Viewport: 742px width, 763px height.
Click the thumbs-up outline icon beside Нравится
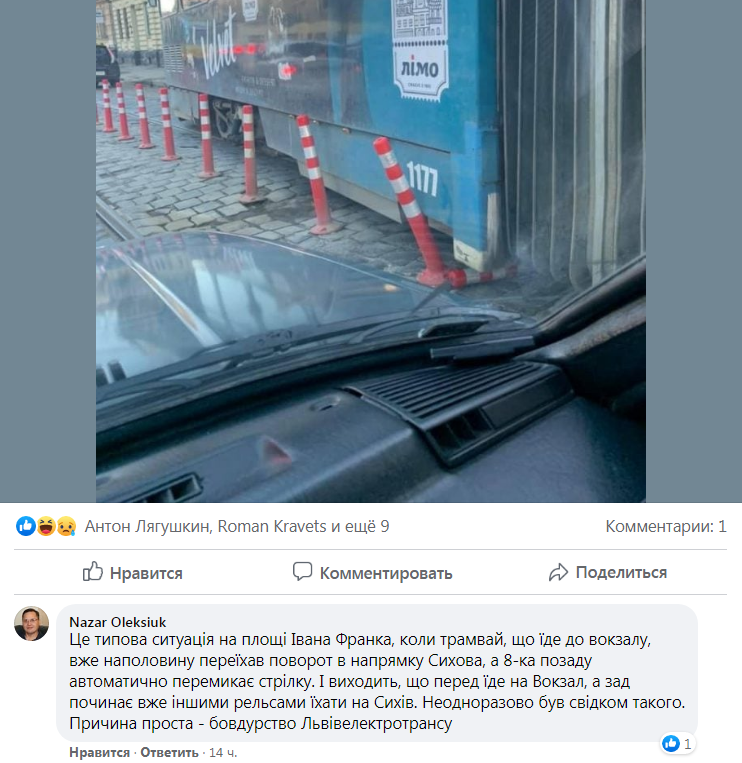coord(92,571)
